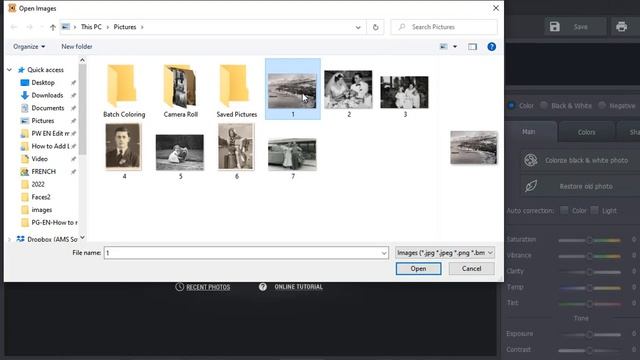Adjust the Exposure slider

click(x=589, y=334)
